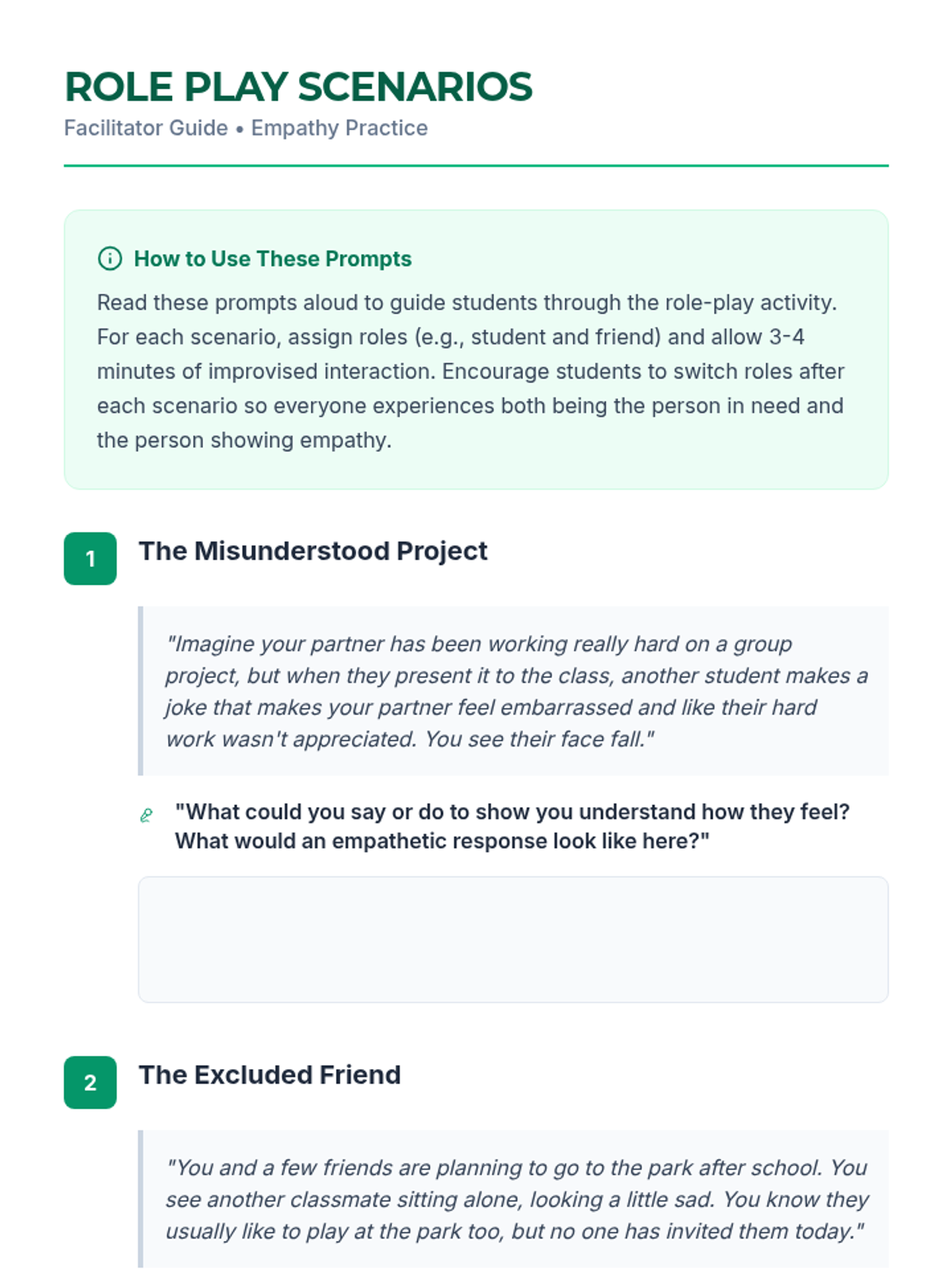Click the Facilitator Guide subtitle text
952x1270 pixels.
[146, 128]
